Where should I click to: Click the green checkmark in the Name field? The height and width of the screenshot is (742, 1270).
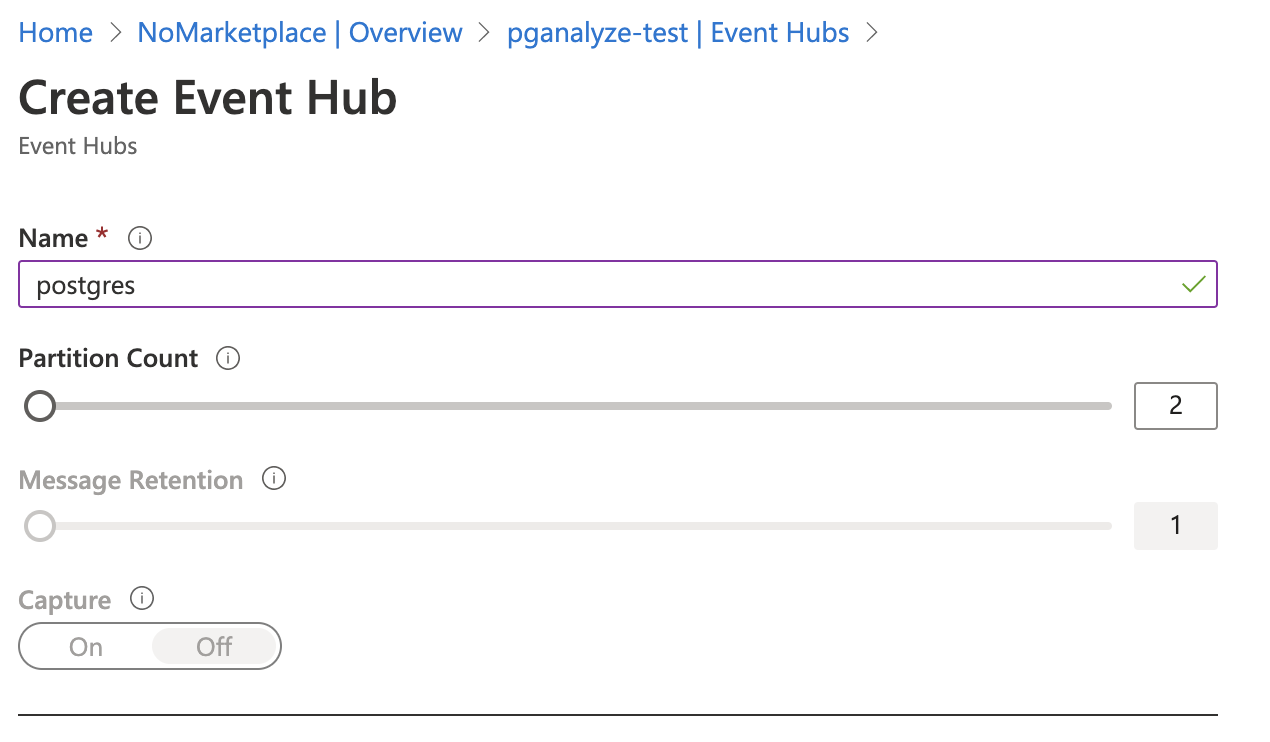click(1193, 285)
